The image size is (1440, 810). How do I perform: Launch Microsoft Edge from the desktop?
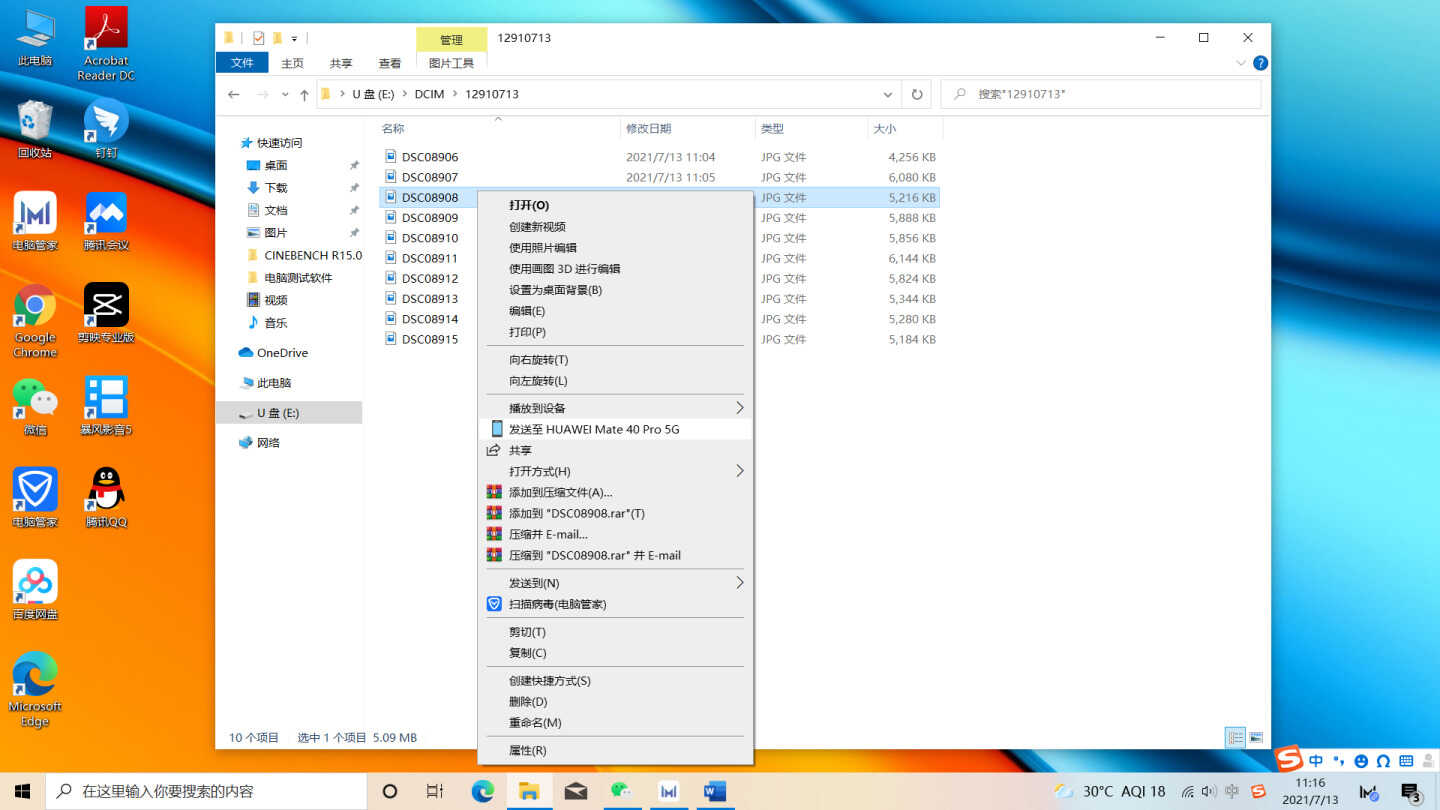[x=35, y=690]
